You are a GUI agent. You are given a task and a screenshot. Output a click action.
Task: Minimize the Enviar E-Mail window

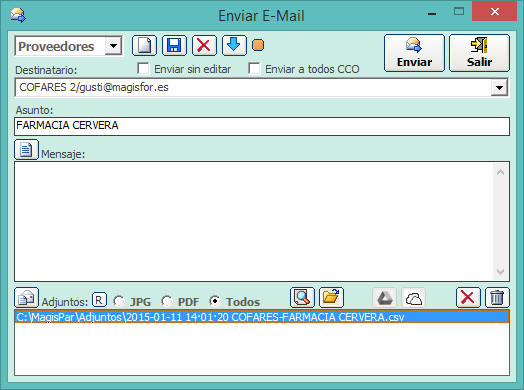(x=432, y=14)
